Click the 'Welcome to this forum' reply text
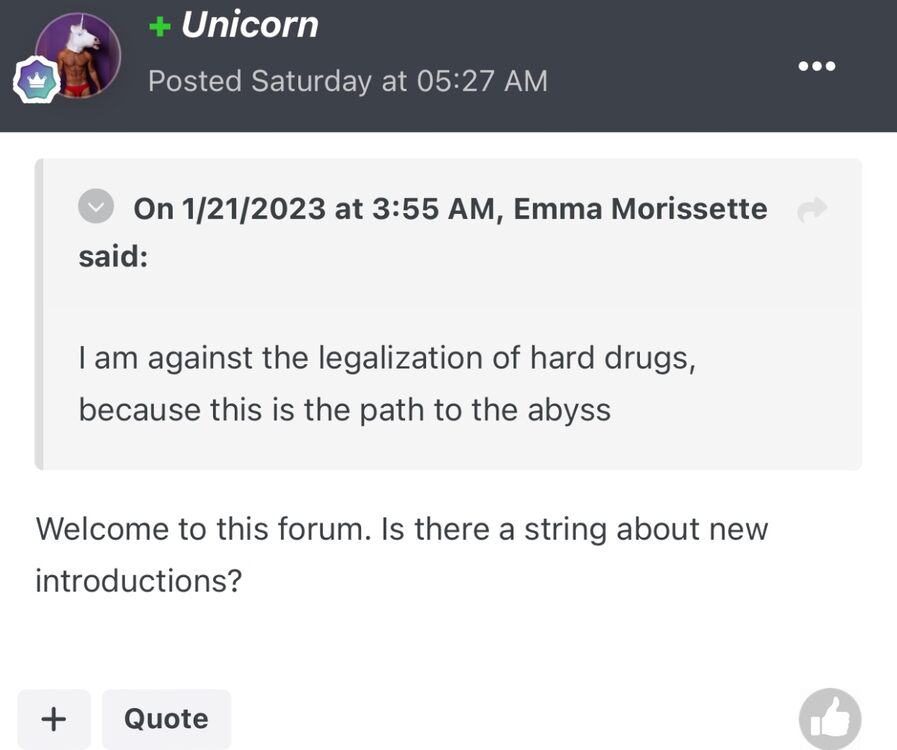897x750 pixels. (200, 528)
